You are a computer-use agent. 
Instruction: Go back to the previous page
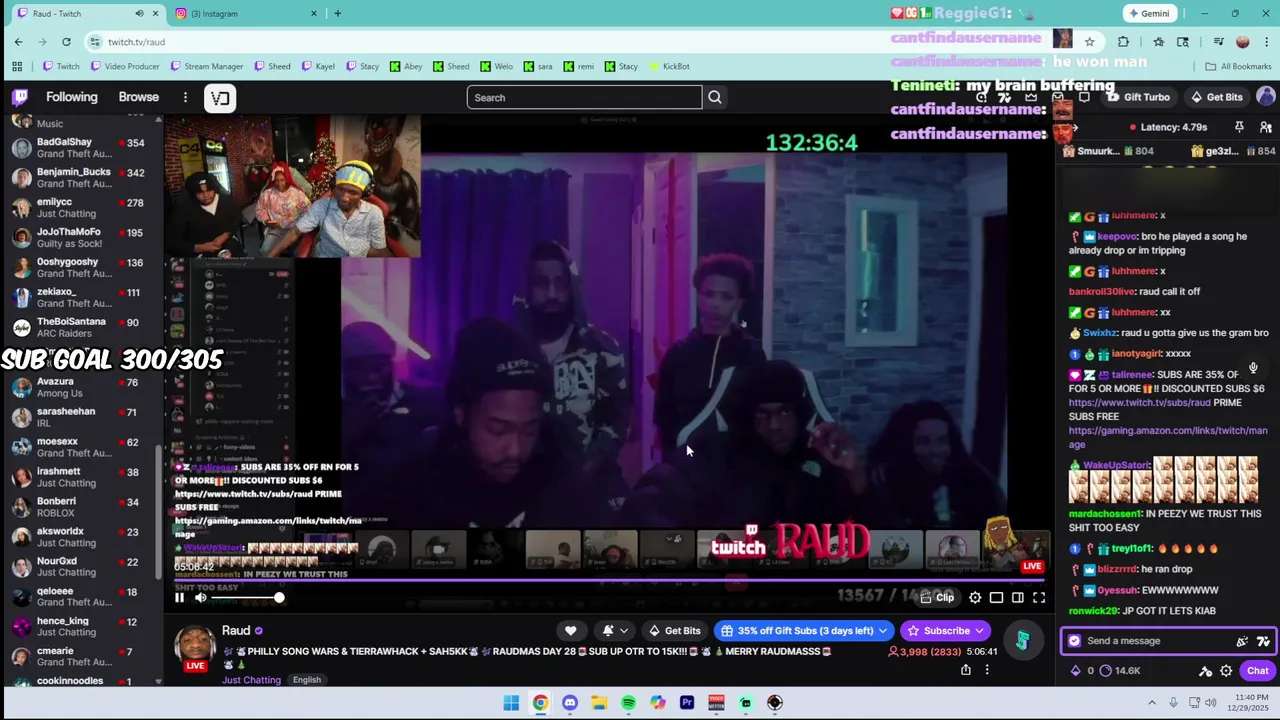pos(18,41)
